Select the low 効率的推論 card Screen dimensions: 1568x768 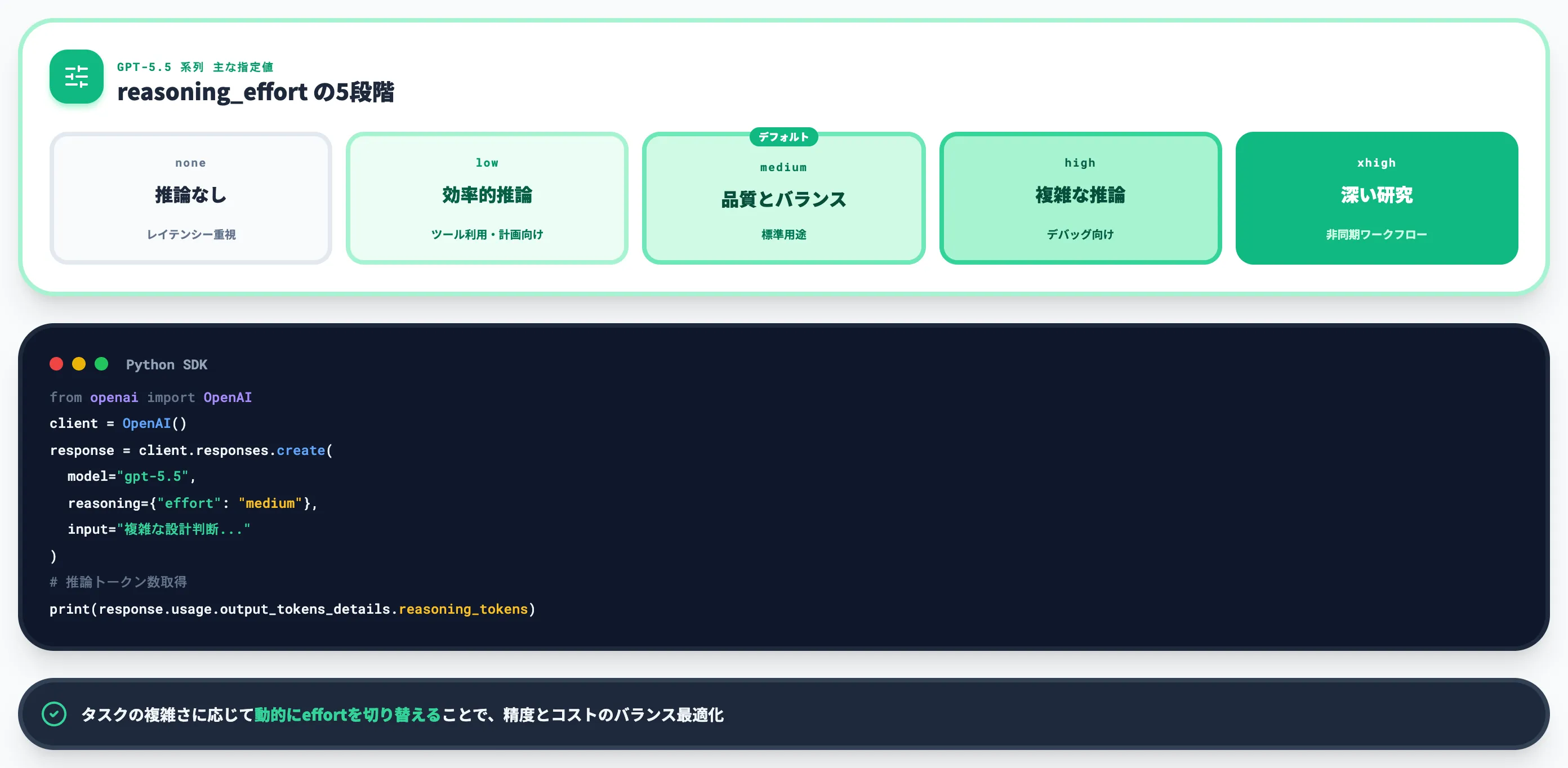pyautogui.click(x=487, y=198)
